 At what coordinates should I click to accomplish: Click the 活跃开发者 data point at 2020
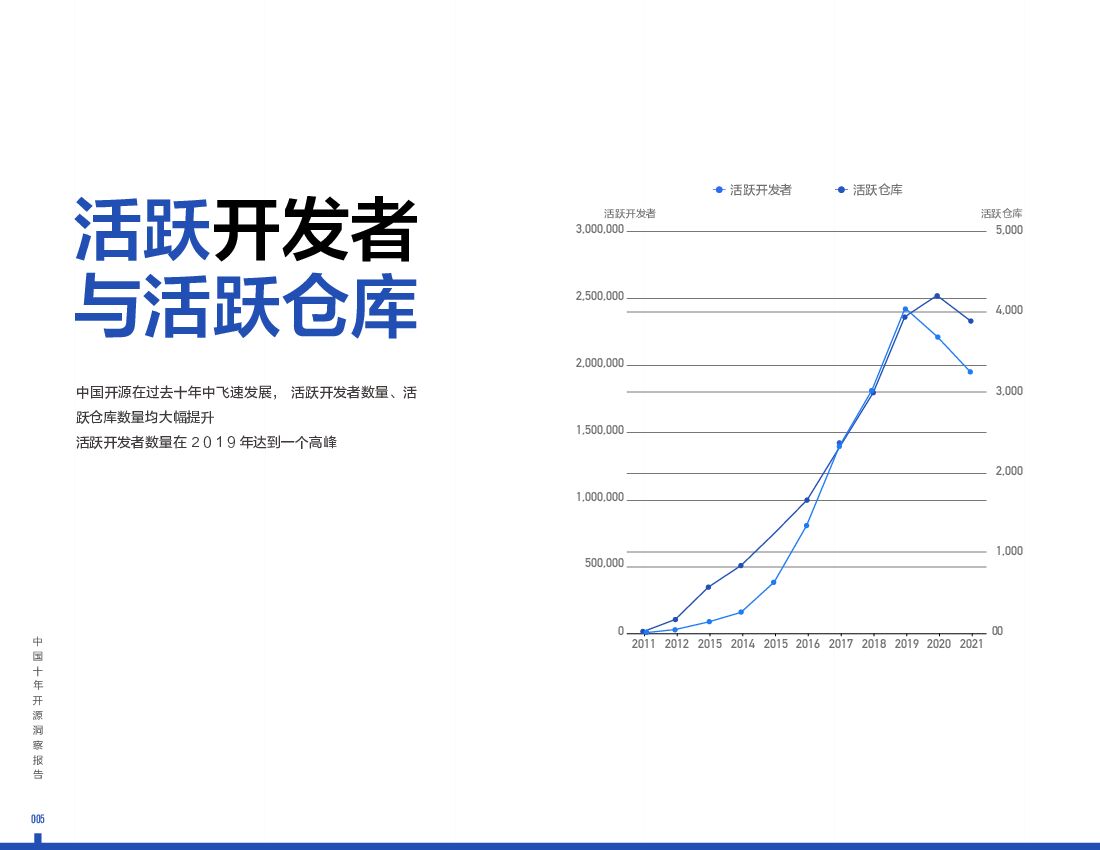[x=937, y=337]
